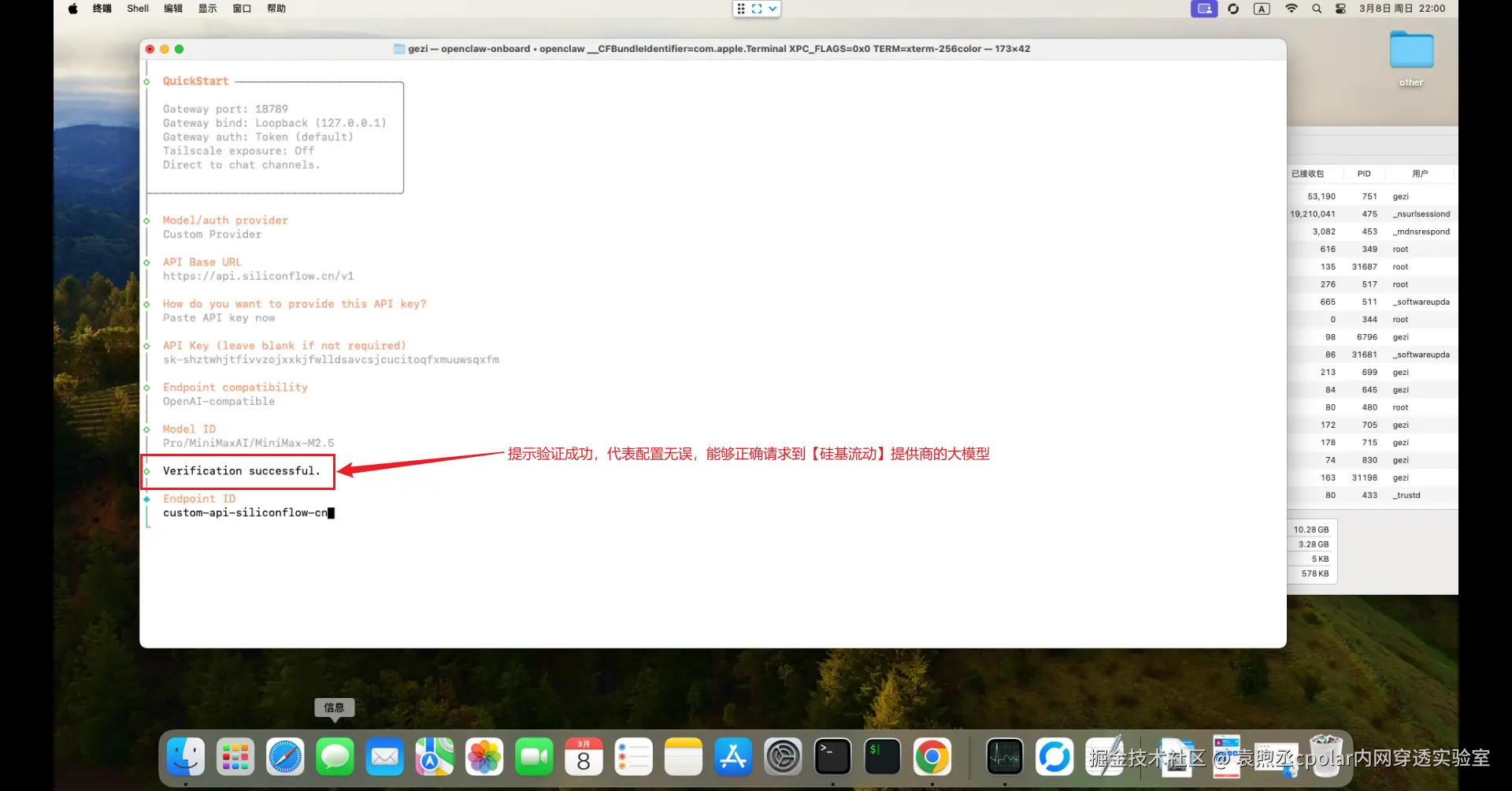Open the 窗口 menu

[242, 9]
